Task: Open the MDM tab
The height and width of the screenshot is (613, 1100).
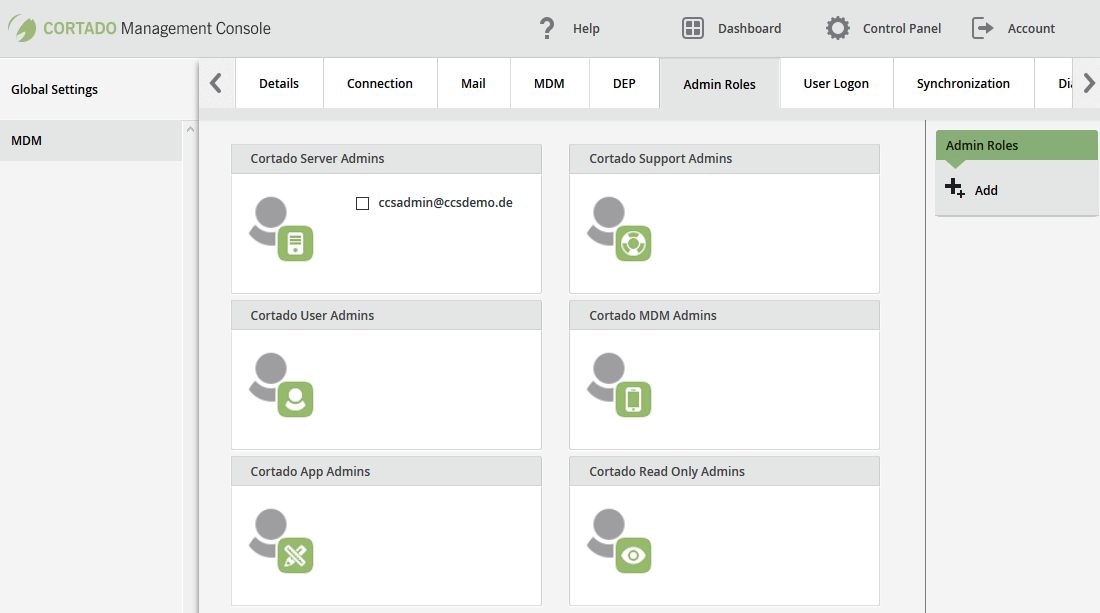Action: click(x=549, y=83)
